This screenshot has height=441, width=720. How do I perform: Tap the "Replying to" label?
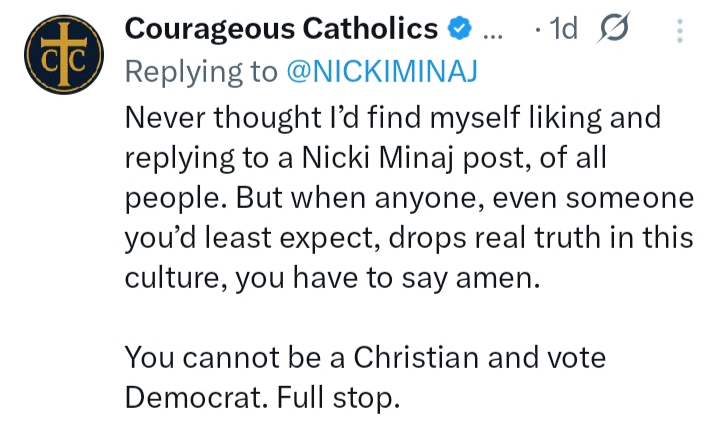201,73
